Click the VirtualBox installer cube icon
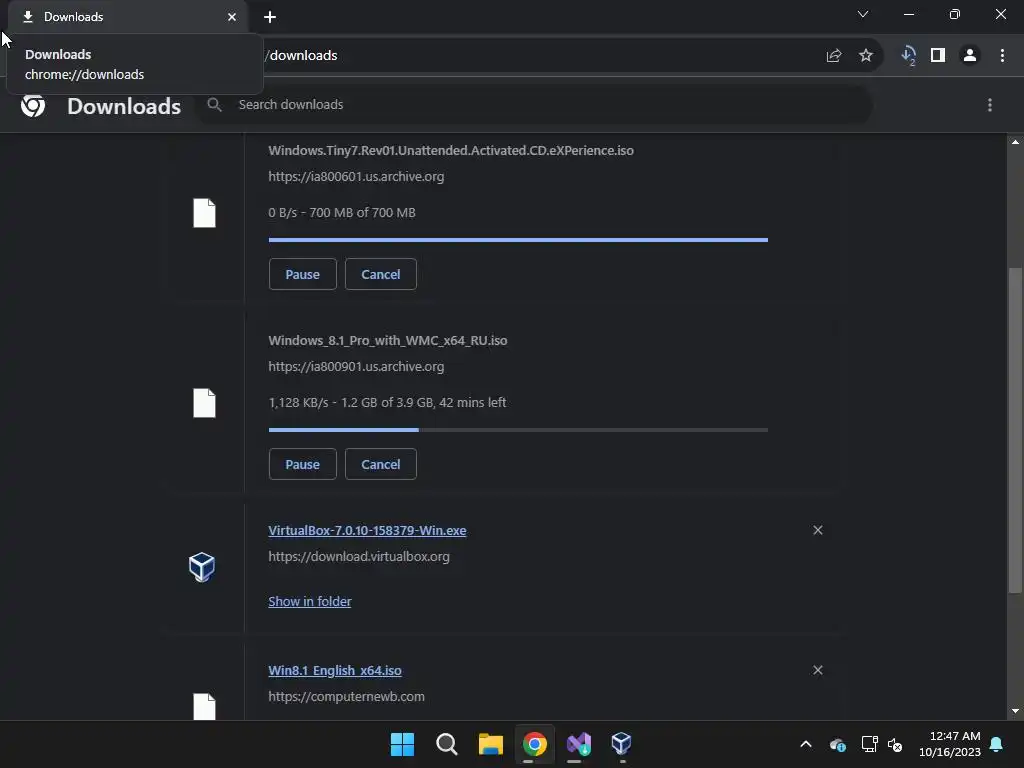This screenshot has width=1024, height=768. pyautogui.click(x=202, y=567)
